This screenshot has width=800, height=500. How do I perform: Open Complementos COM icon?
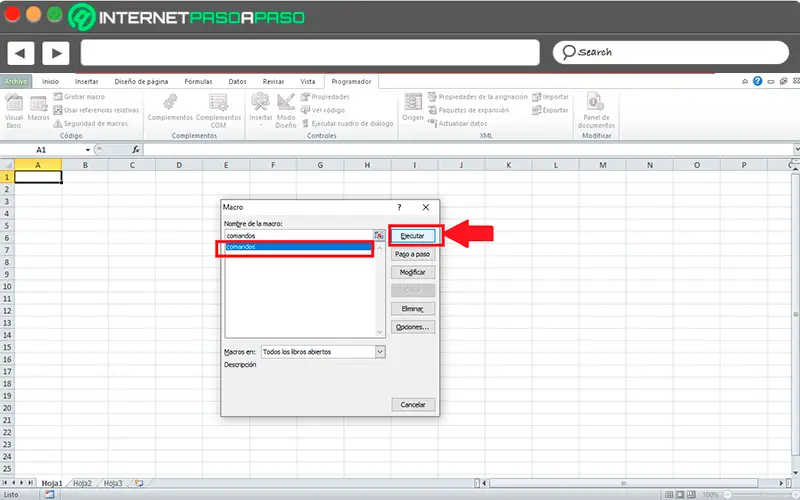click(218, 110)
